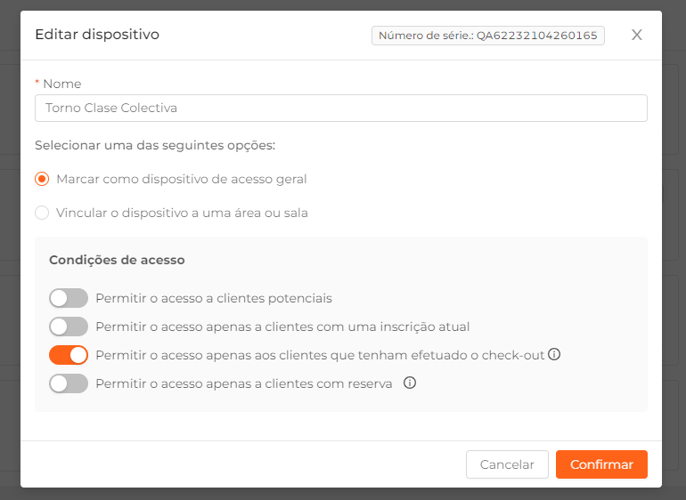Click the Cancelar button

pos(507,464)
